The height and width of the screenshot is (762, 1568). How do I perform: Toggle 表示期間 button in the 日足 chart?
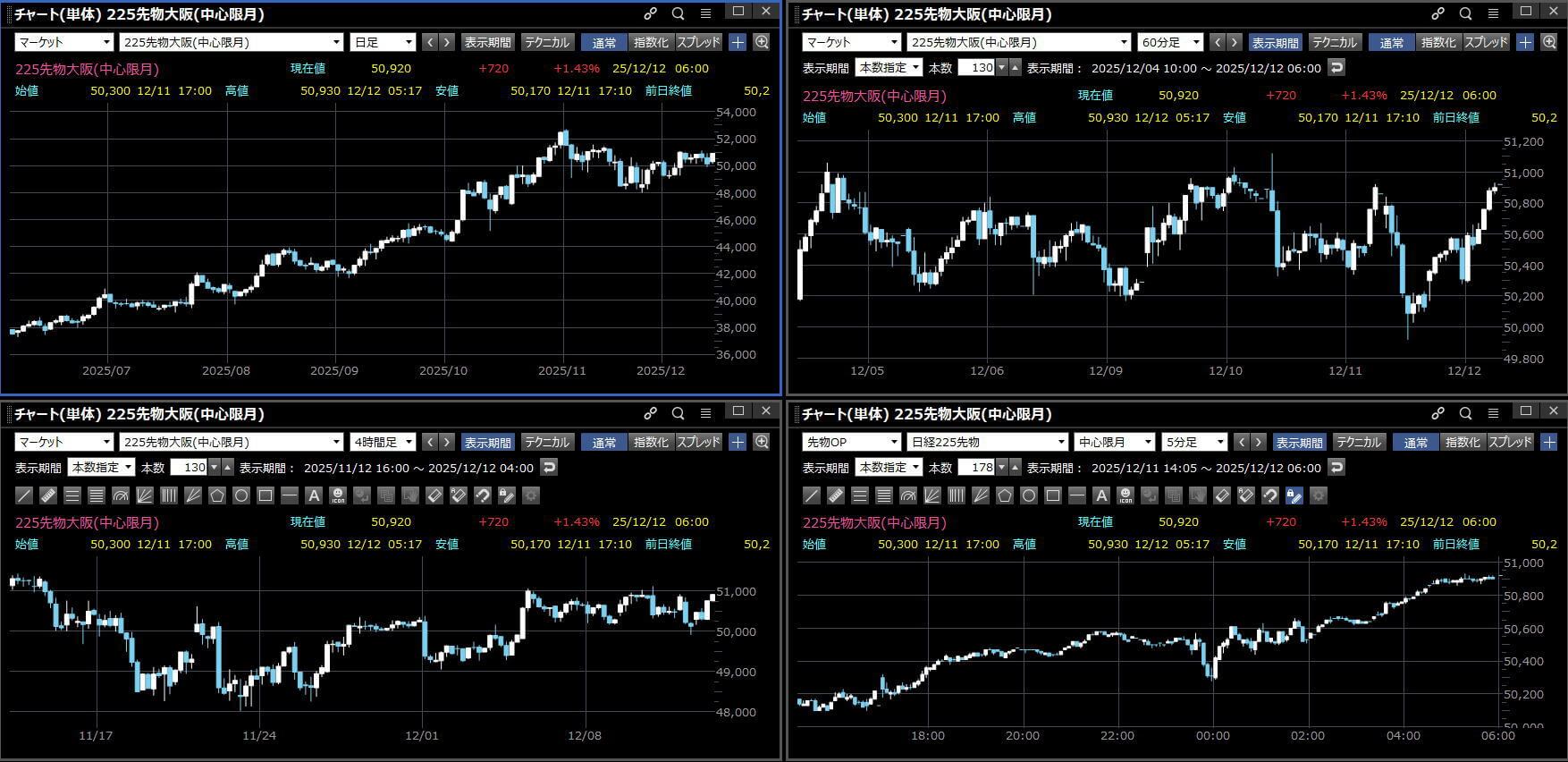487,42
